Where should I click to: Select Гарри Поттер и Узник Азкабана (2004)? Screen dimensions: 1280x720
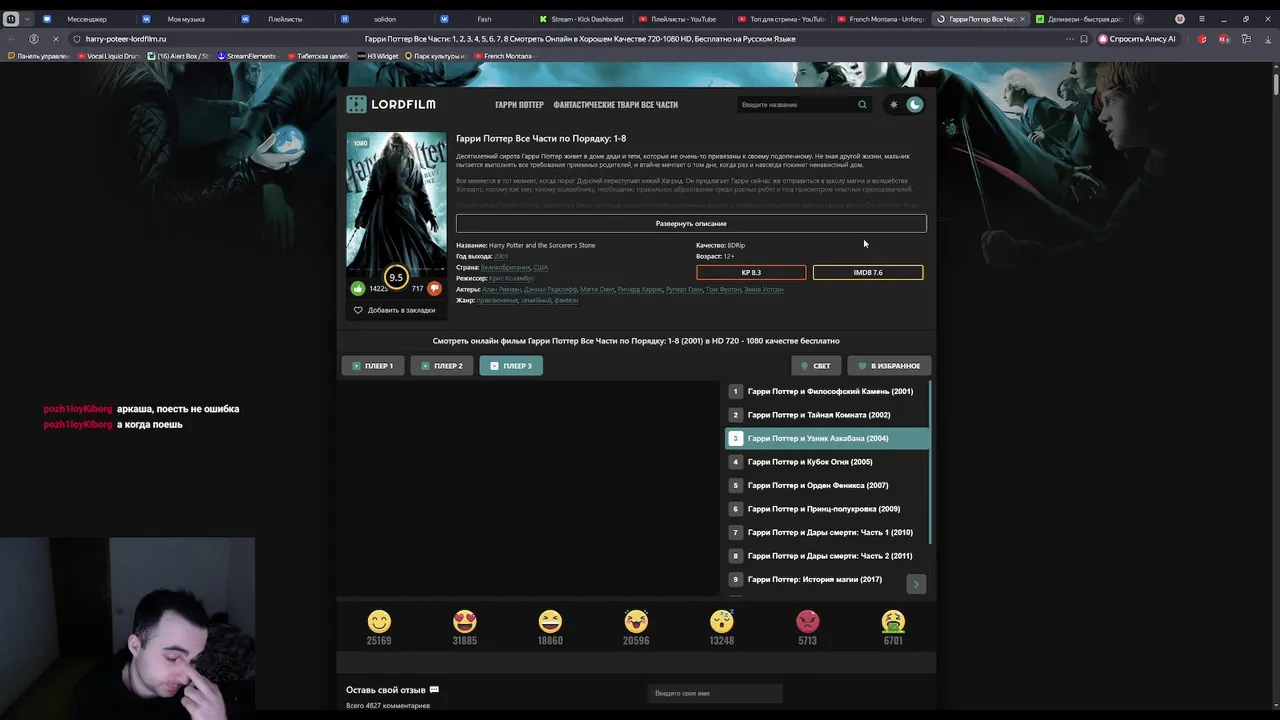(827, 438)
